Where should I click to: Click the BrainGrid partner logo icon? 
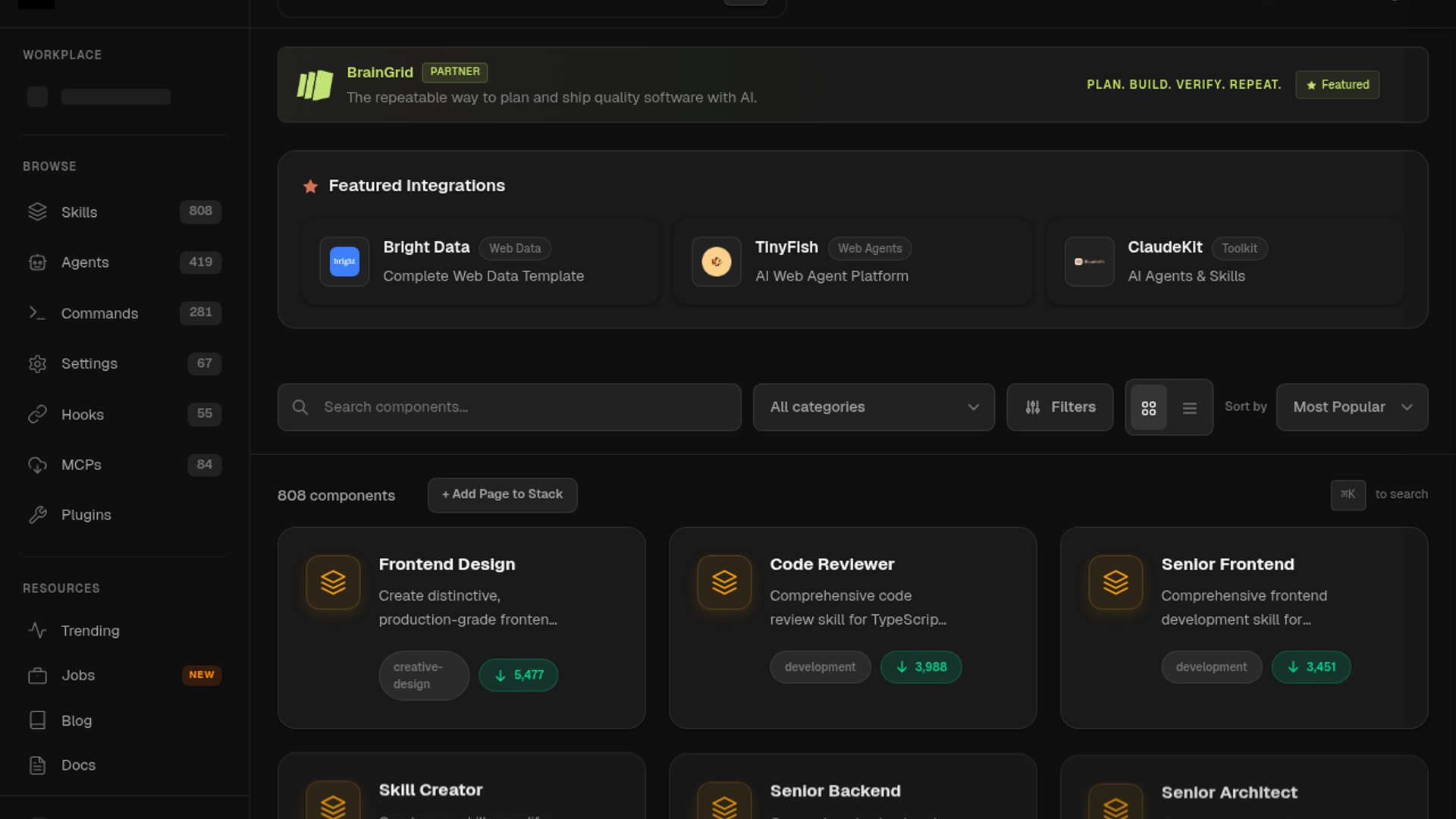(315, 85)
